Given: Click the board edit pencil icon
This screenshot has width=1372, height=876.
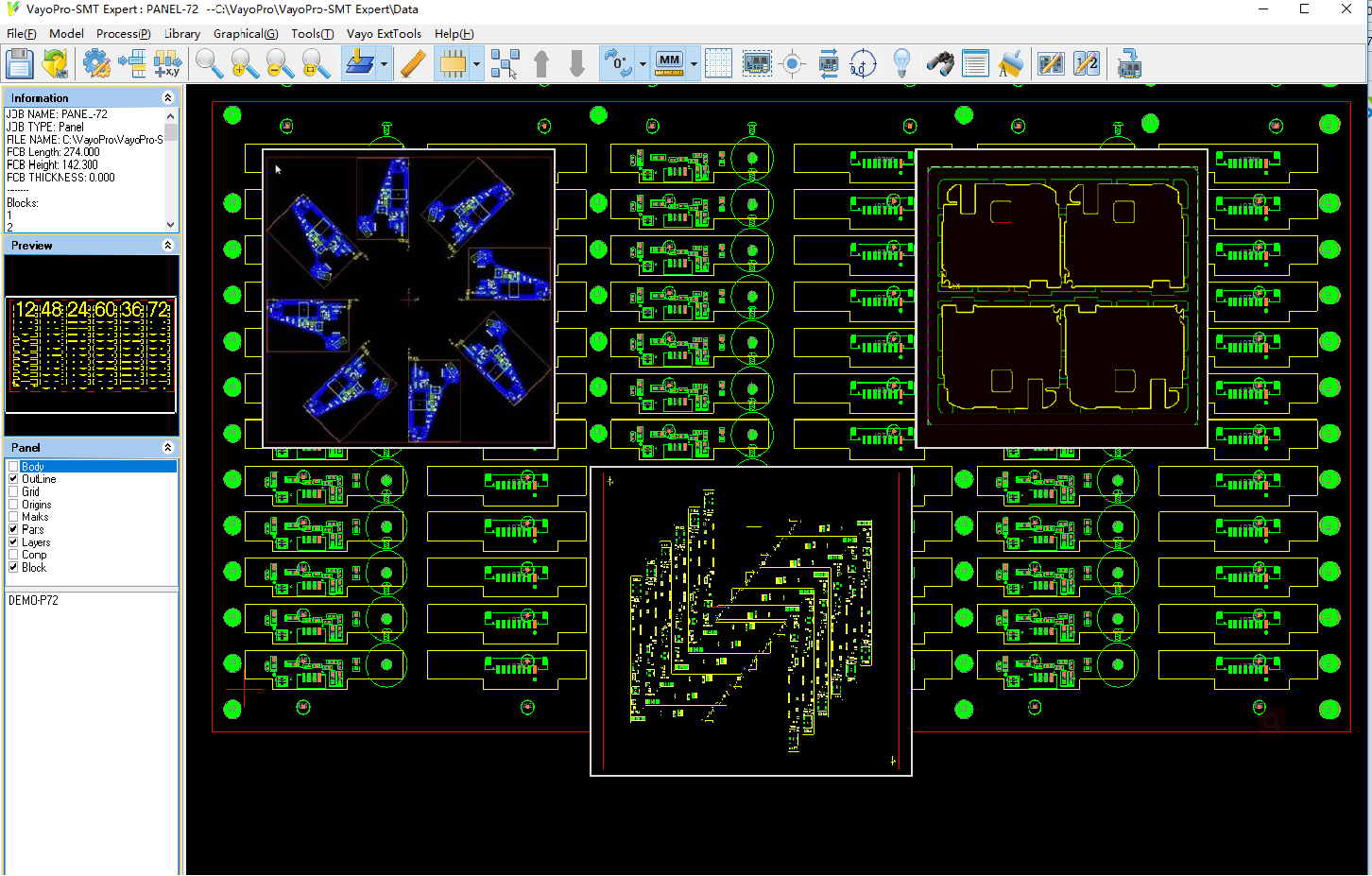Looking at the screenshot, I should click(1051, 64).
